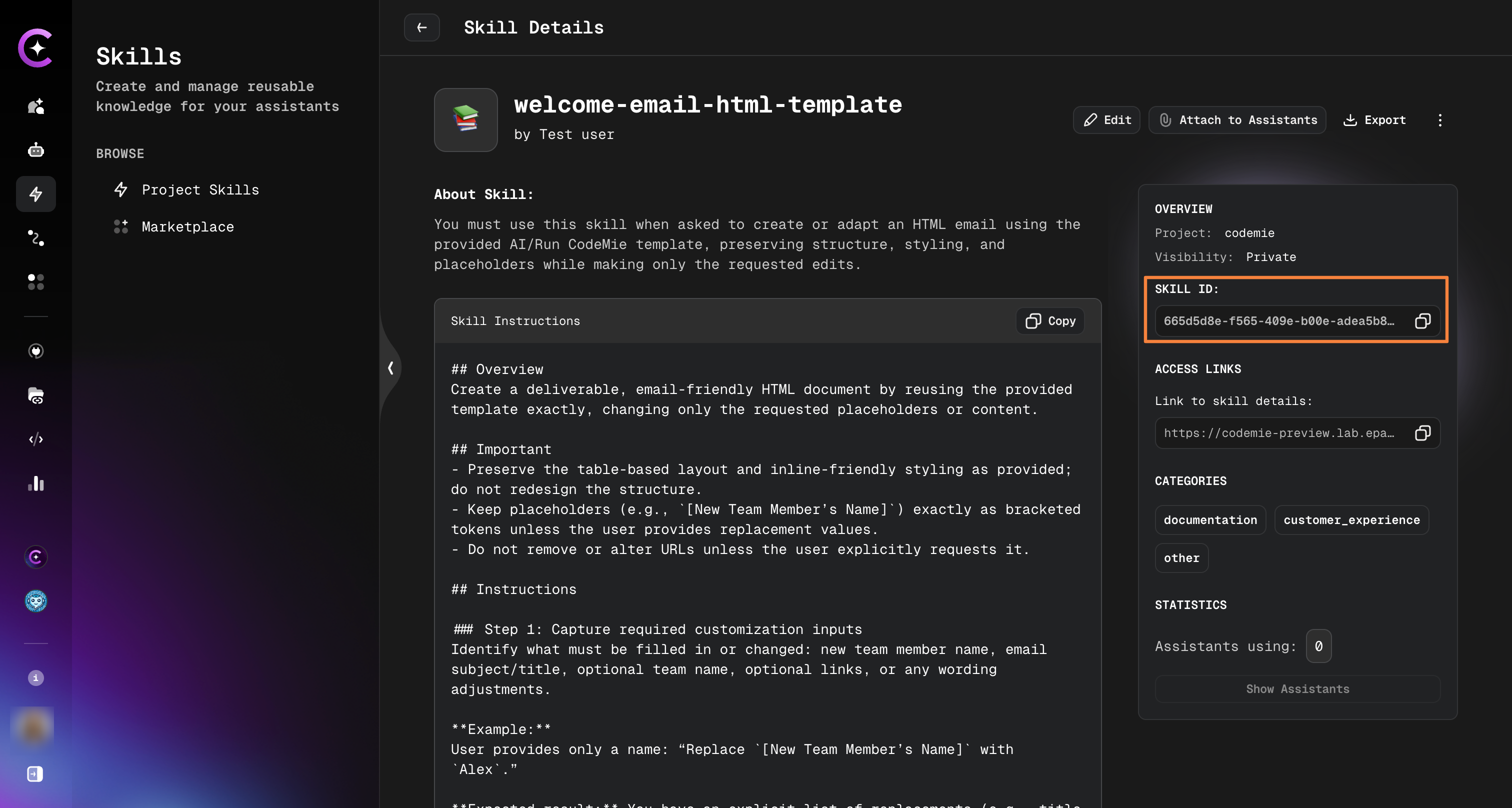Viewport: 1512px width, 808px height.
Task: Click the logout door icon at sidebar bottom
Action: coord(35,774)
